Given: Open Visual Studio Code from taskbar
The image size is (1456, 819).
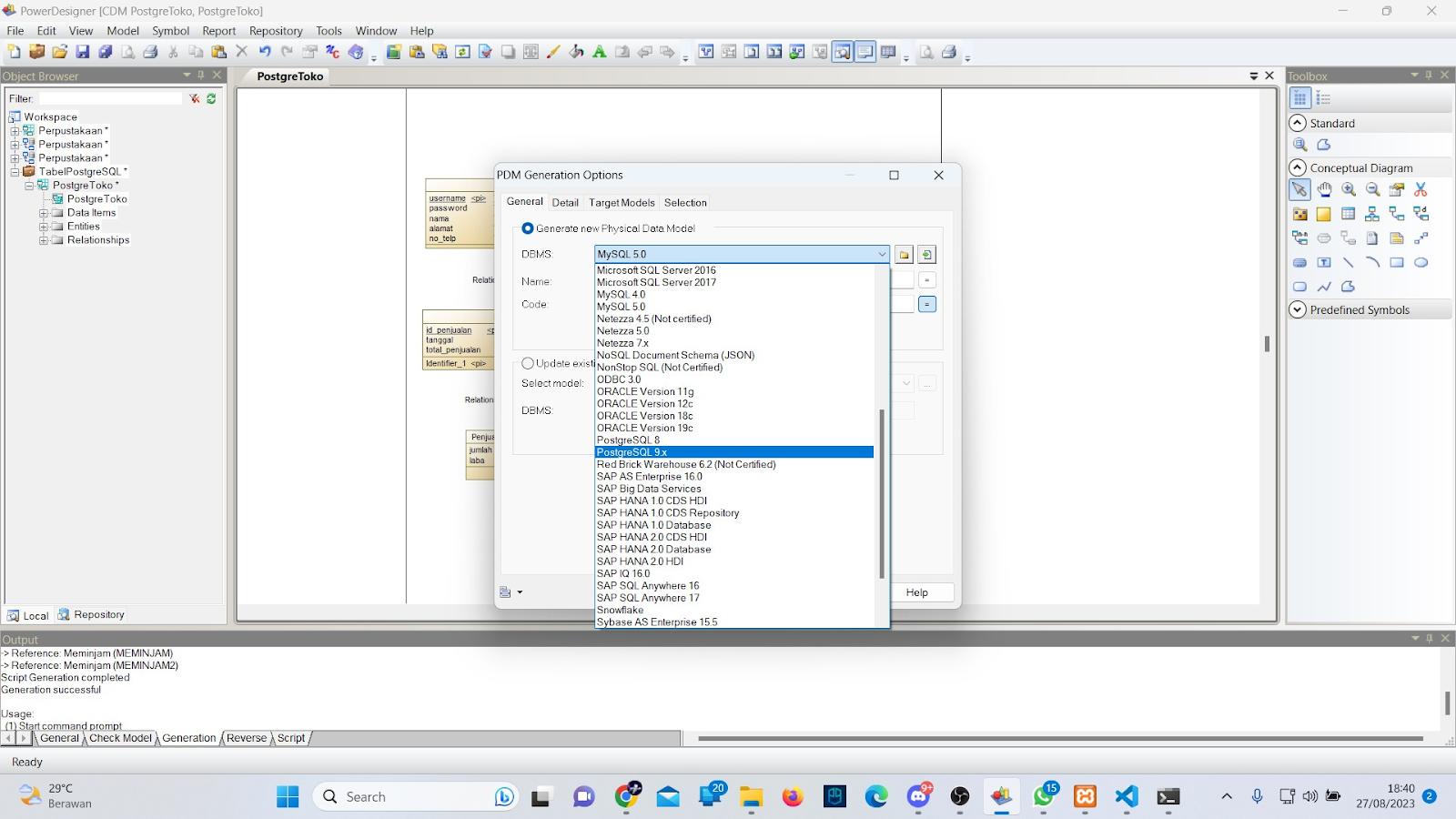Looking at the screenshot, I should [x=1127, y=796].
